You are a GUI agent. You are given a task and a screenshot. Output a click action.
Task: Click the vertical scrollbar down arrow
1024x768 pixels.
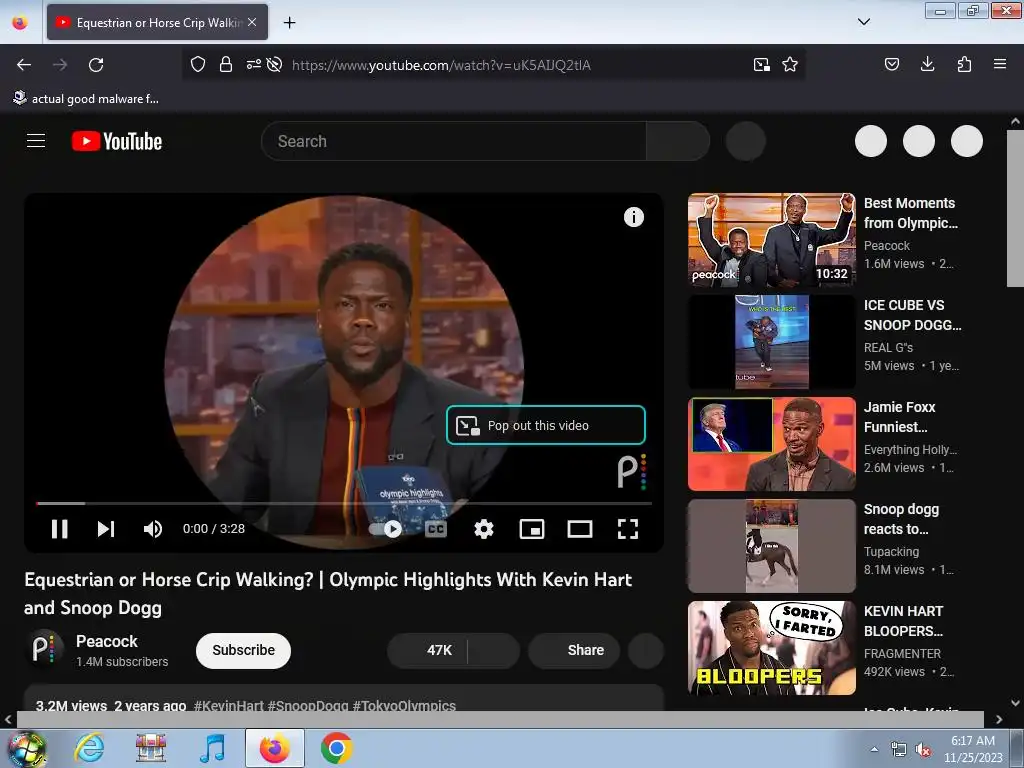pyautogui.click(x=1015, y=703)
